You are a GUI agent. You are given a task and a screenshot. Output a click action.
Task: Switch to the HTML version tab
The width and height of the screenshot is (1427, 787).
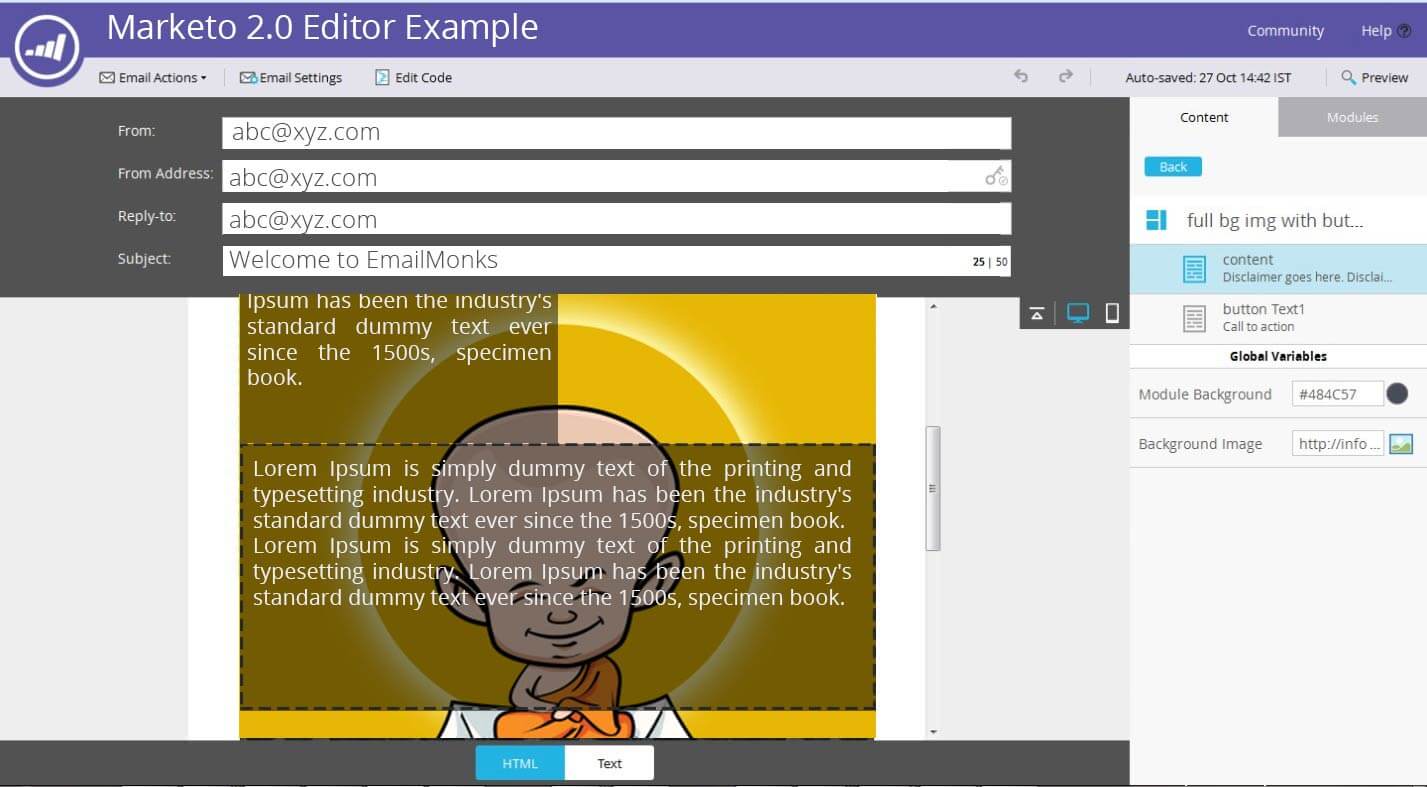[x=520, y=763]
